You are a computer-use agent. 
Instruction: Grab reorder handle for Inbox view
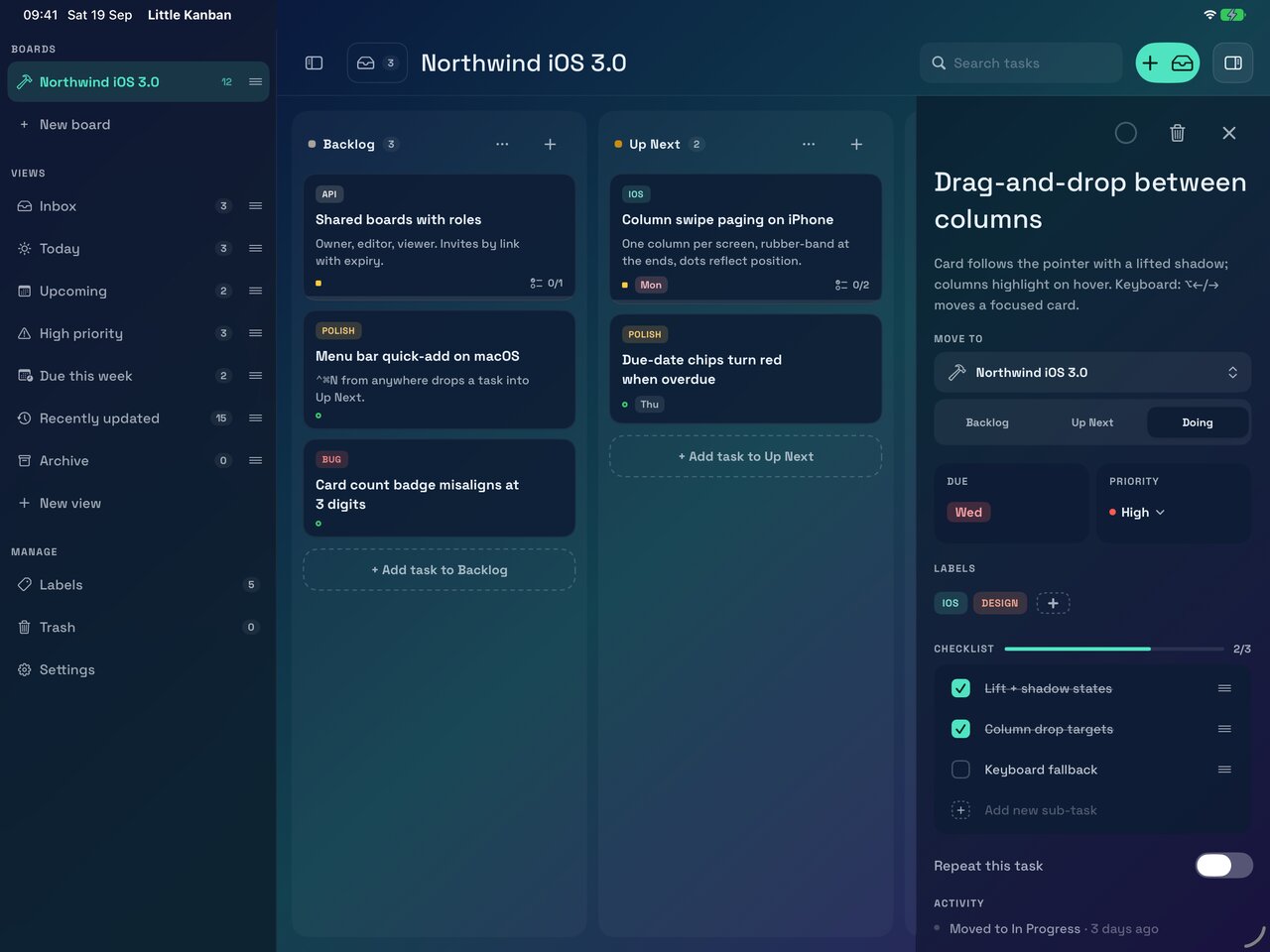(x=255, y=206)
